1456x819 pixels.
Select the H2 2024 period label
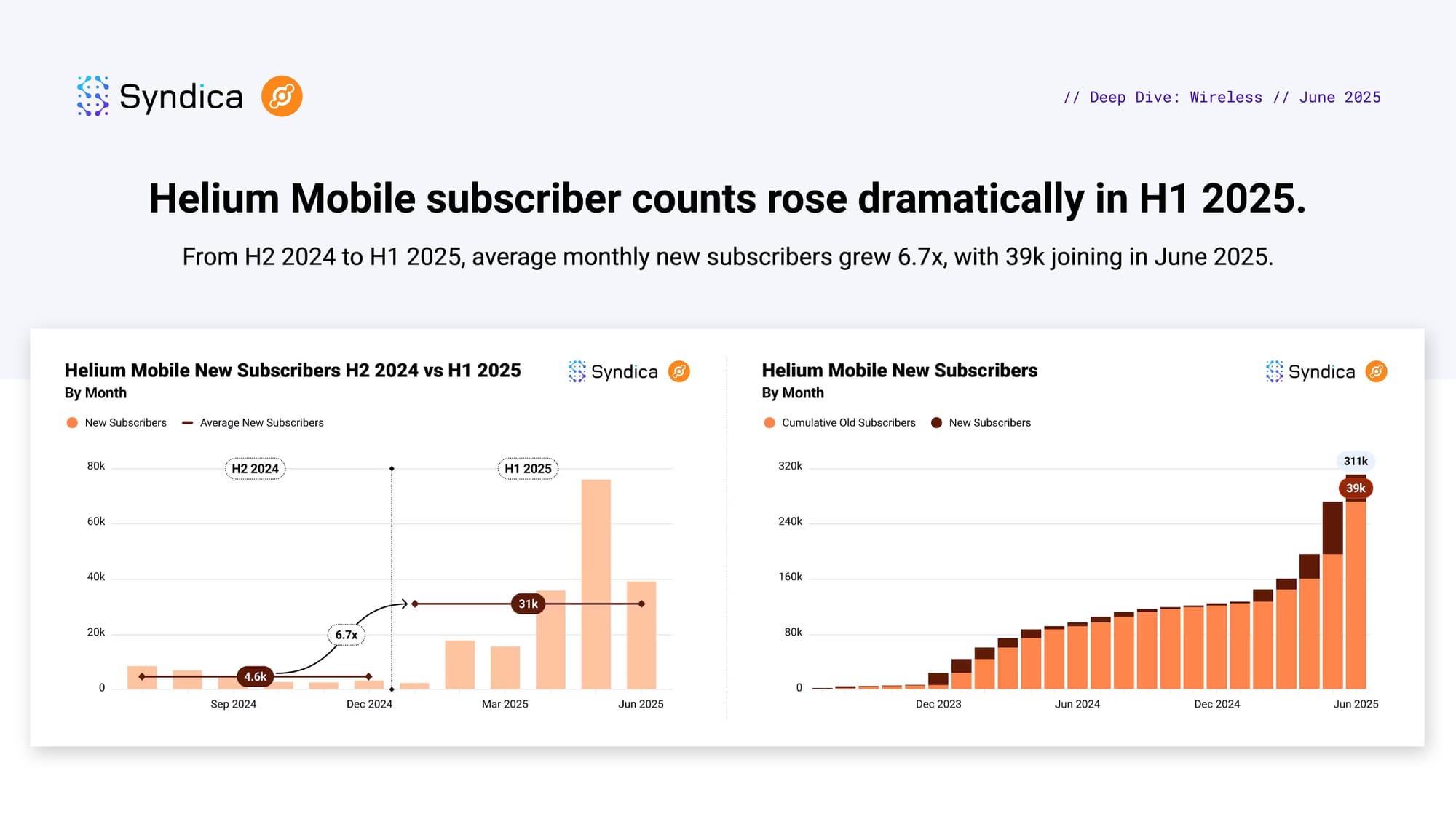tap(255, 469)
